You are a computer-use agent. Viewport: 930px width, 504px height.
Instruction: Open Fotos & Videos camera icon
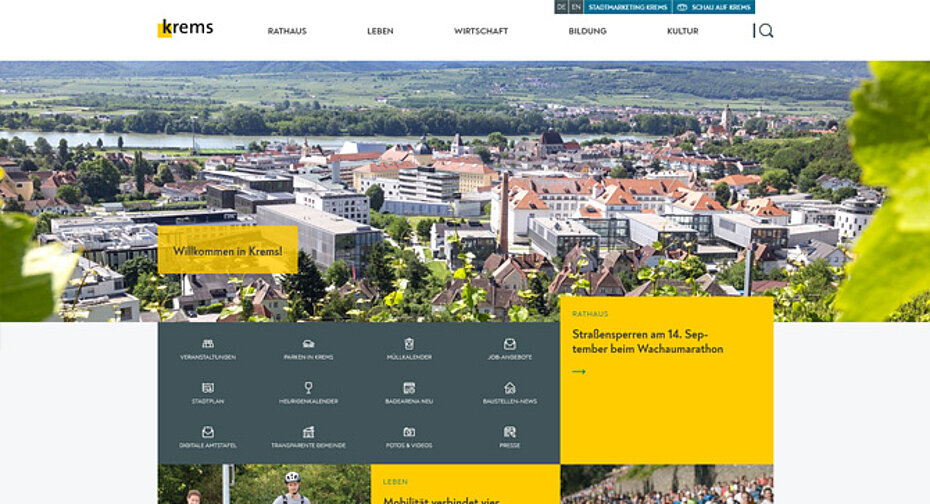409,432
